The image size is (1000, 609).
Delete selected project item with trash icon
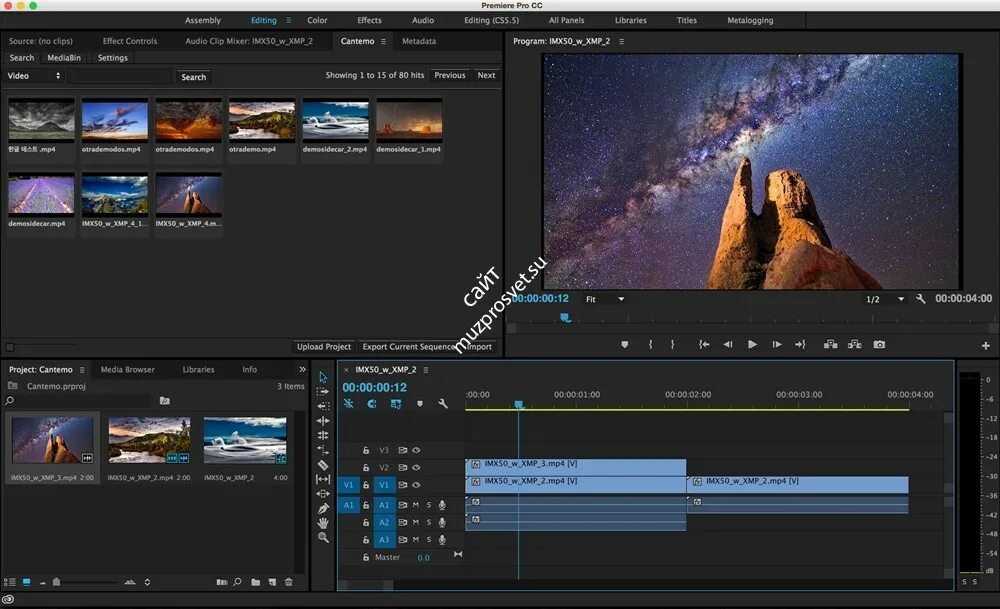coord(288,582)
